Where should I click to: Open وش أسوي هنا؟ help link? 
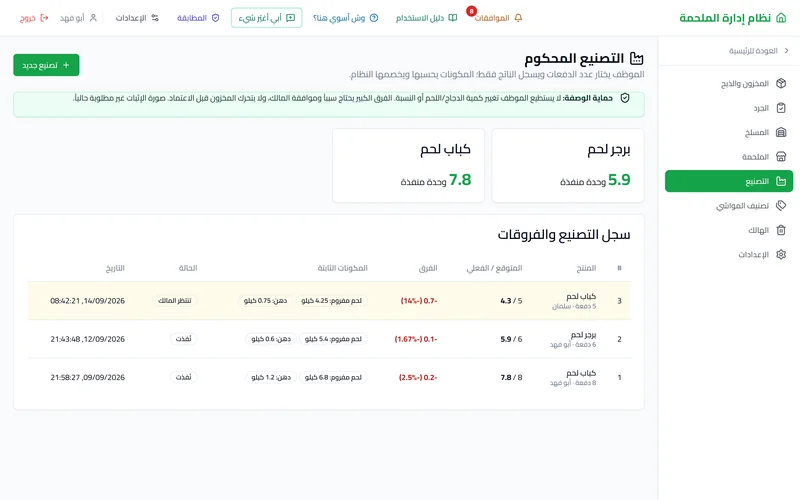click(x=339, y=18)
